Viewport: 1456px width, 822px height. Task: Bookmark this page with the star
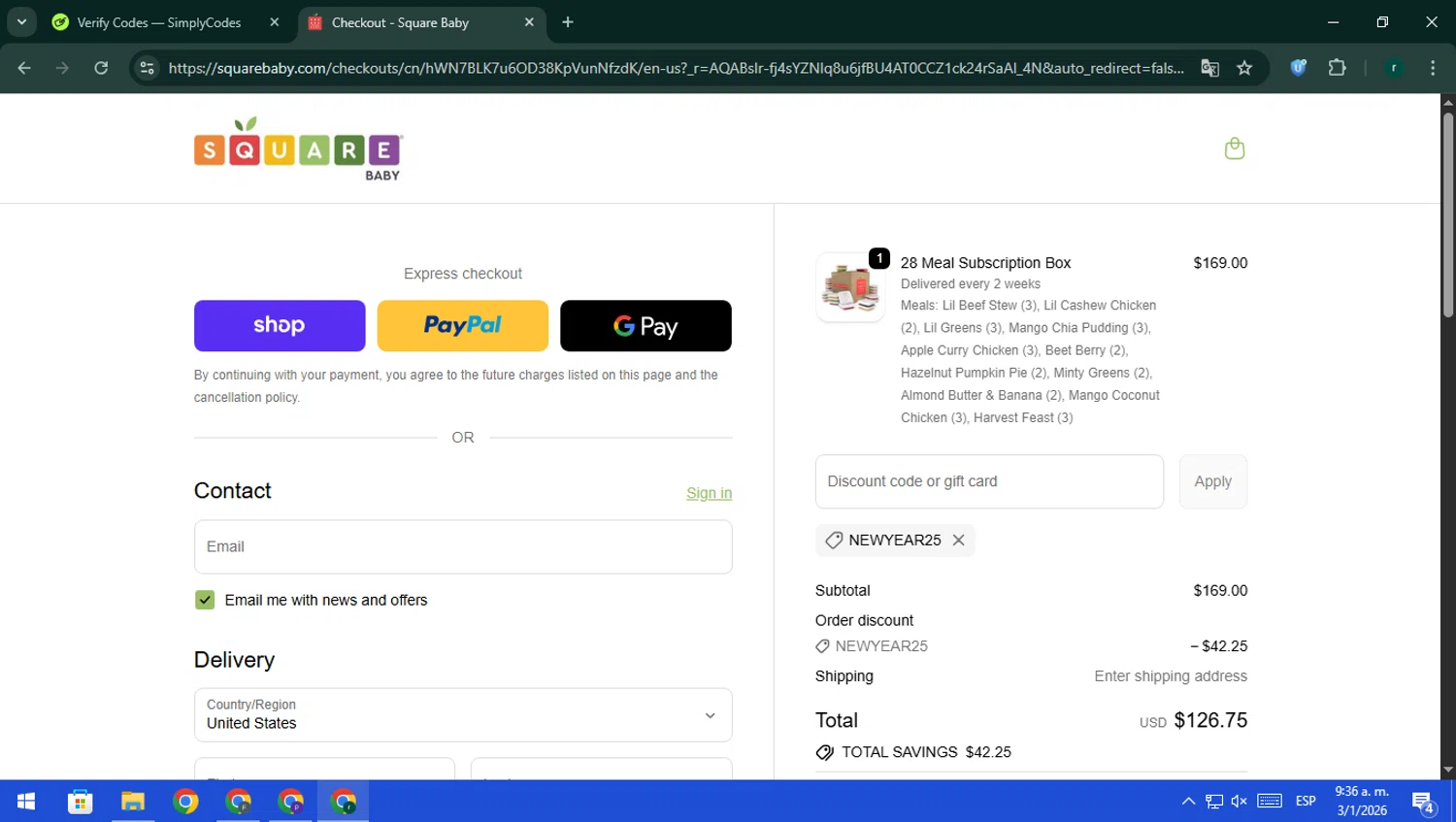pyautogui.click(x=1244, y=68)
